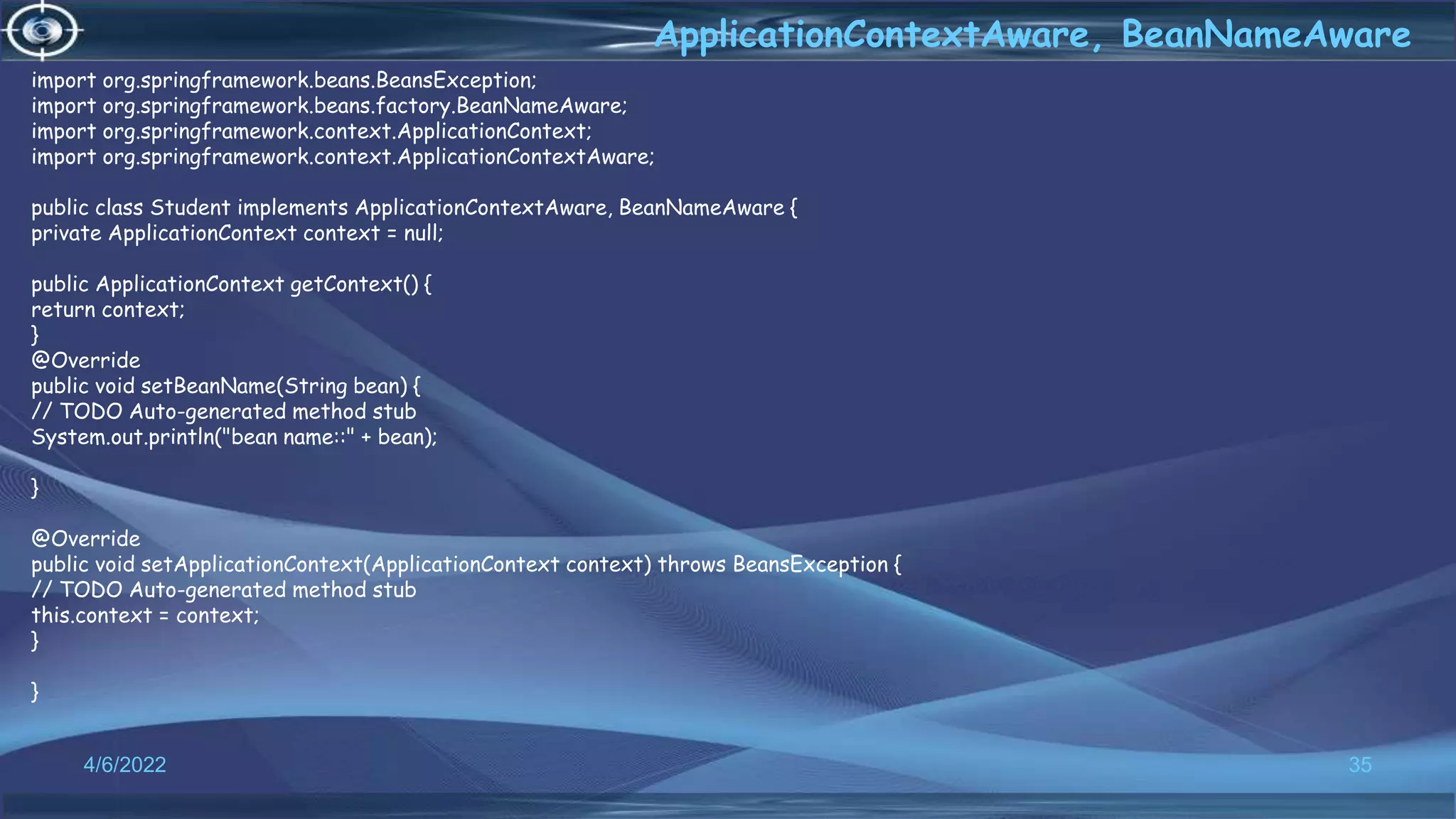
Task: Click the setApplicationContext method signature line
Action: click(466, 564)
